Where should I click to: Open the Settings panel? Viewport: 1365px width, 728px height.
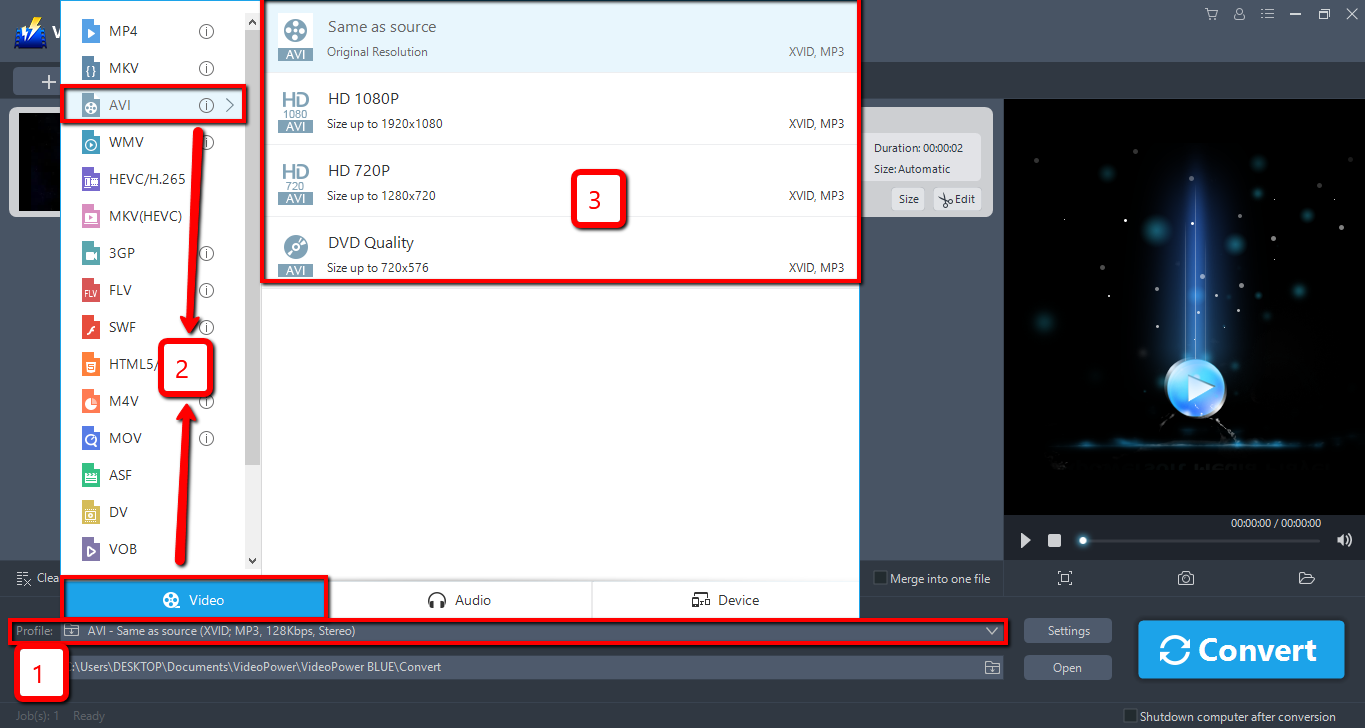(x=1067, y=630)
